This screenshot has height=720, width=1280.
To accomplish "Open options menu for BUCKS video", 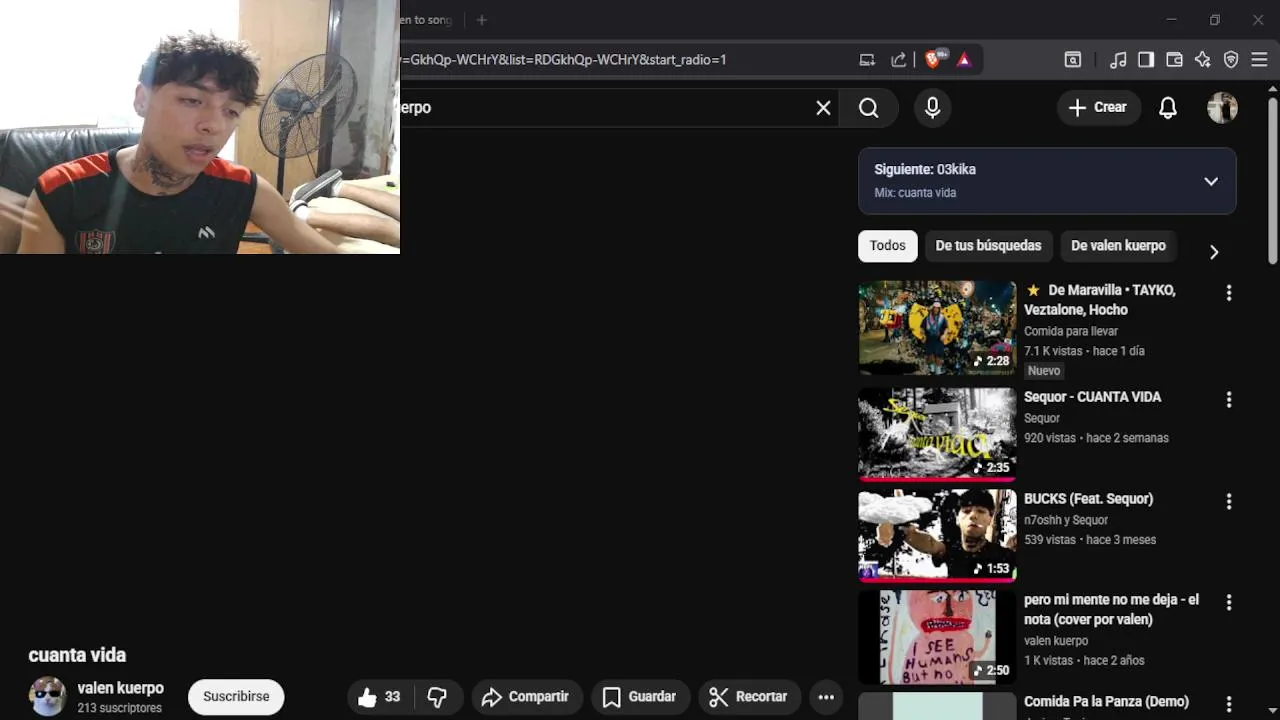I will click(1229, 502).
